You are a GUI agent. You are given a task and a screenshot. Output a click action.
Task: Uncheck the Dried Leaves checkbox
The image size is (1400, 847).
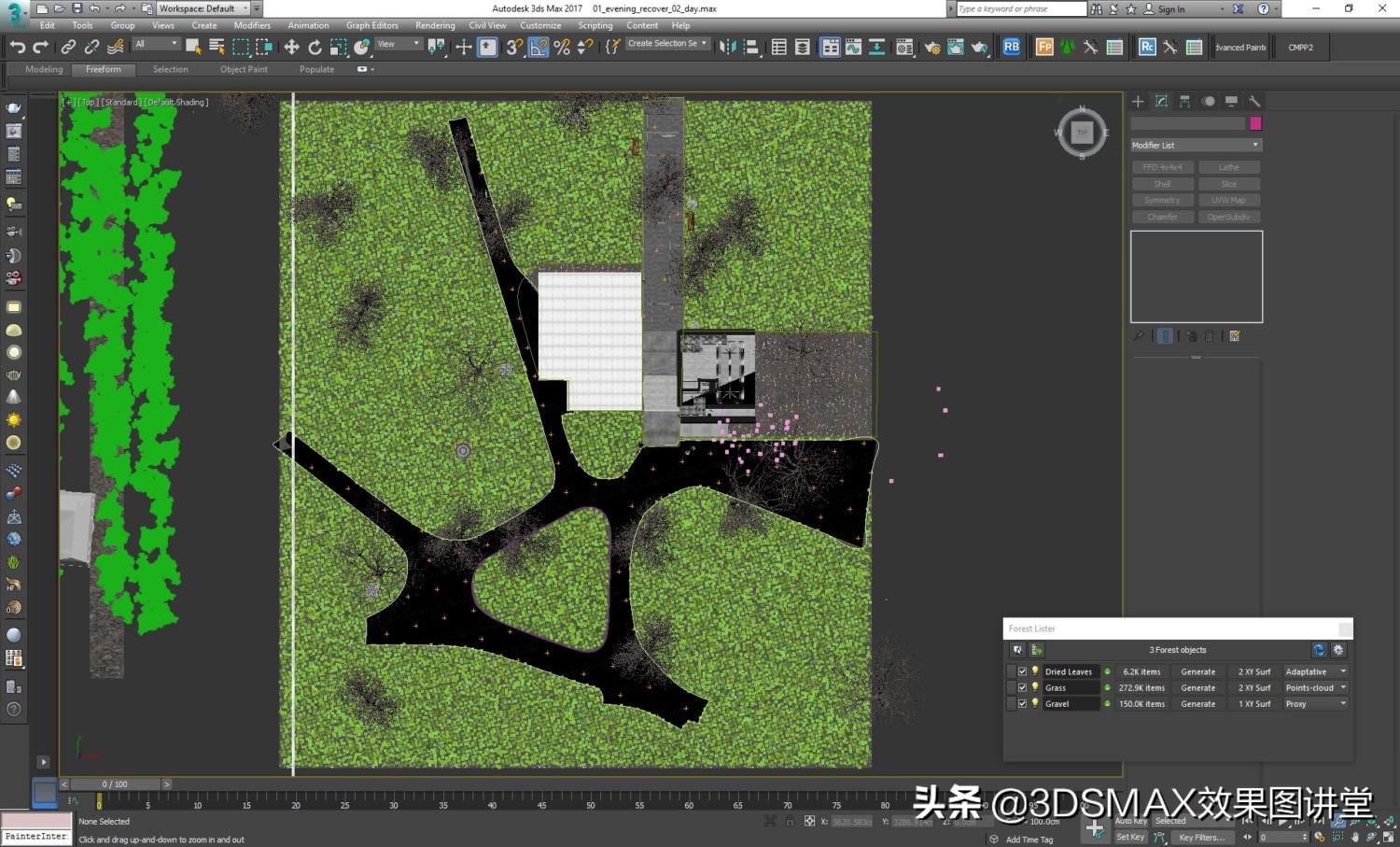[1022, 671]
